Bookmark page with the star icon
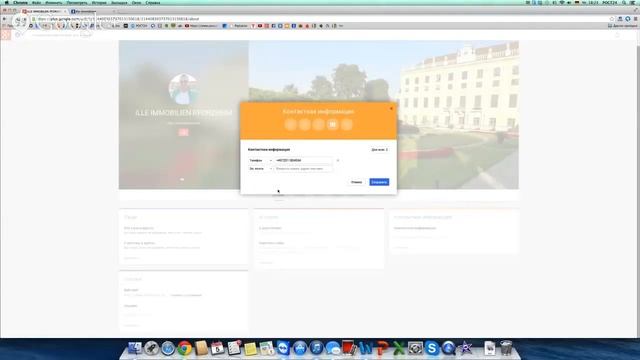640x360 pixels. (x=611, y=19)
